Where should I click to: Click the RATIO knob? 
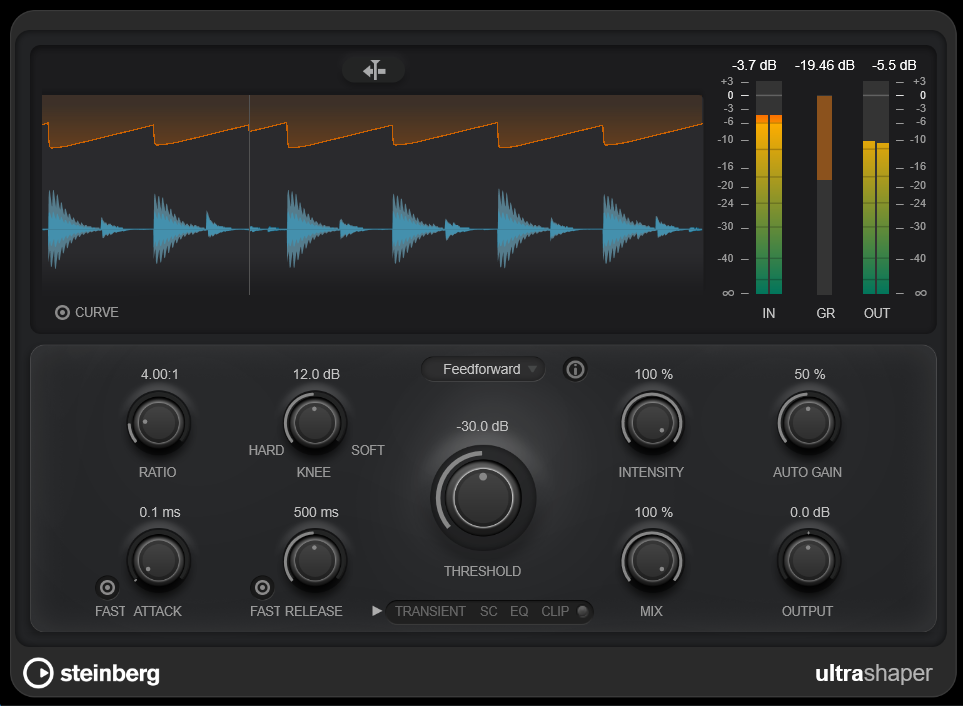[158, 423]
